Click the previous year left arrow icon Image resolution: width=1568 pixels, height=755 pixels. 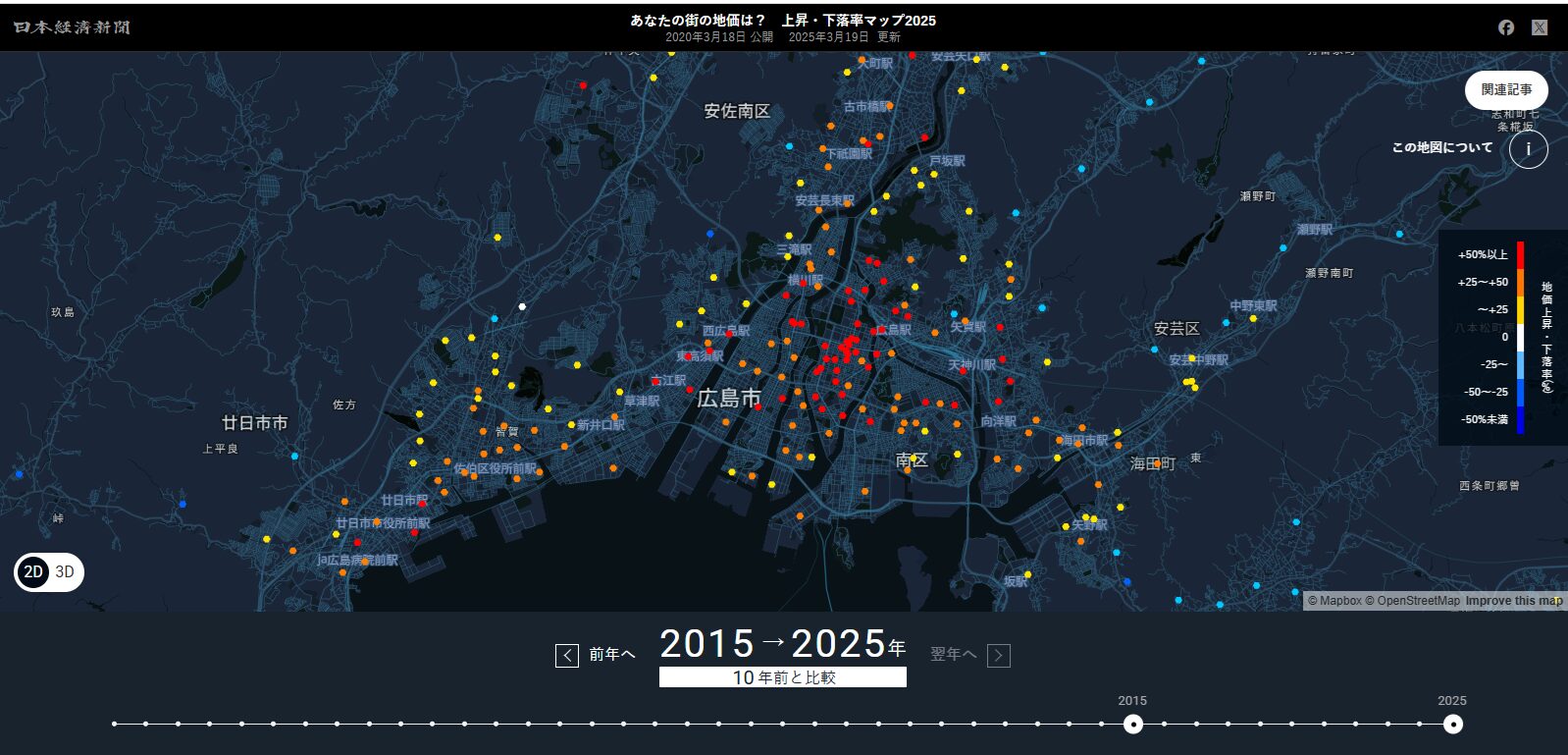point(567,655)
